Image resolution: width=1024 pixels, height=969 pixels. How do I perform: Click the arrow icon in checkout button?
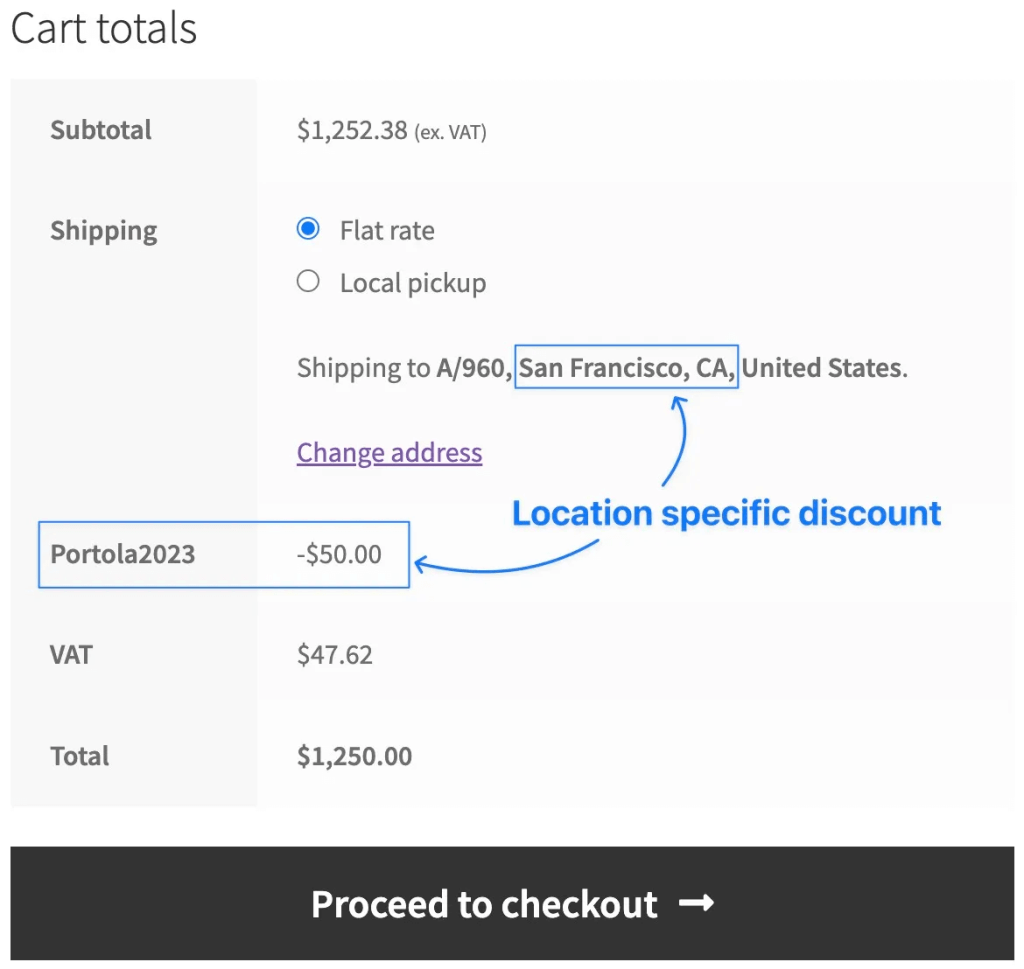coord(696,904)
